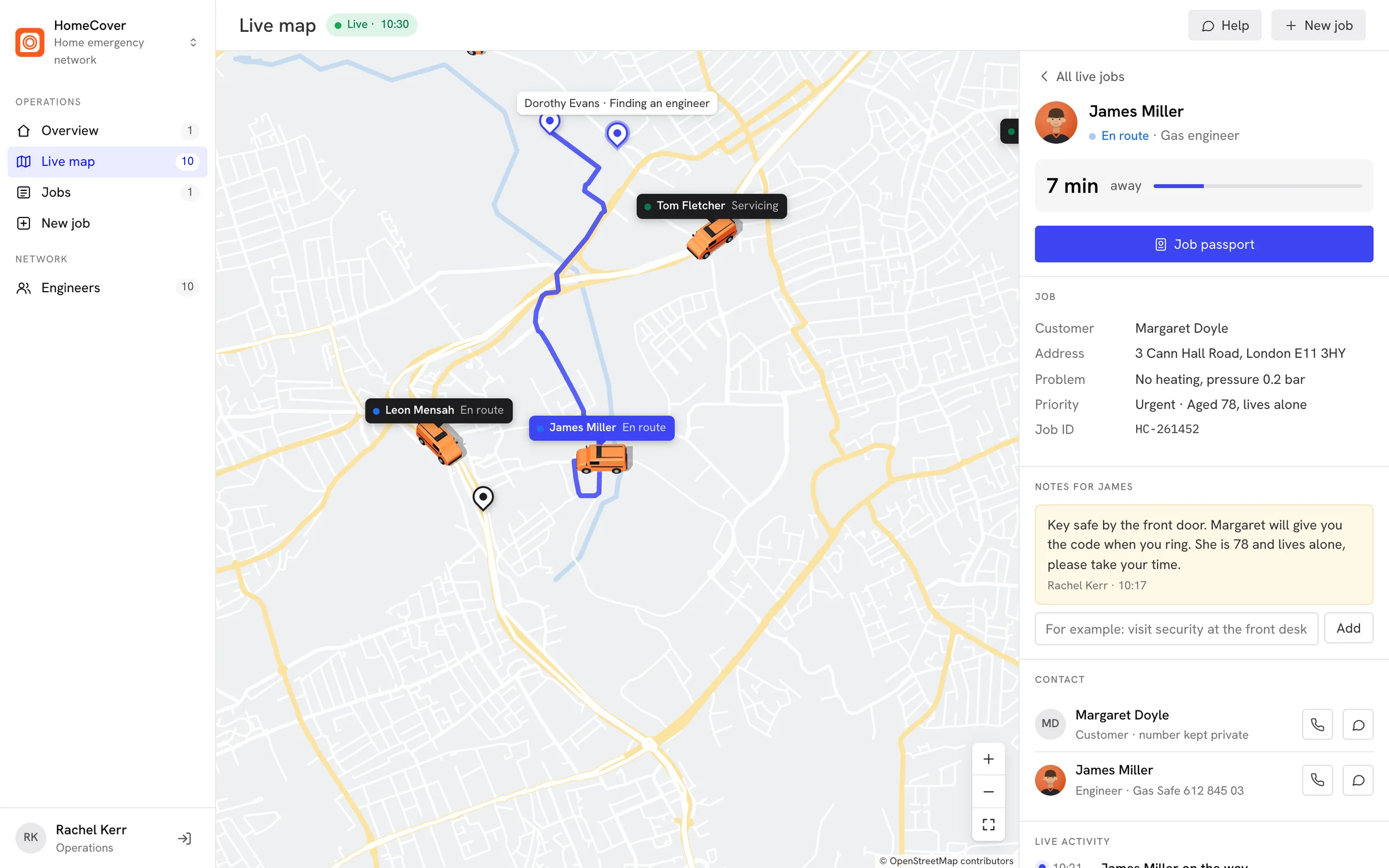
Task: Select Live map in sidebar
Action: point(107,161)
